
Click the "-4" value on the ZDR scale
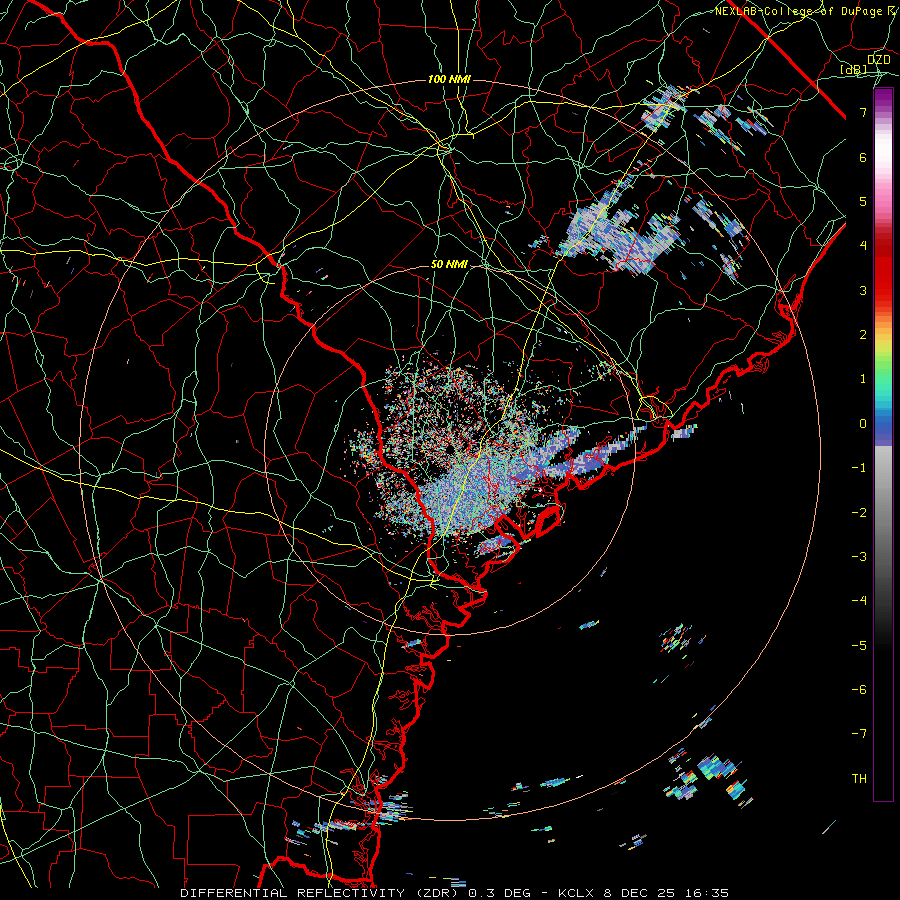[x=859, y=600]
